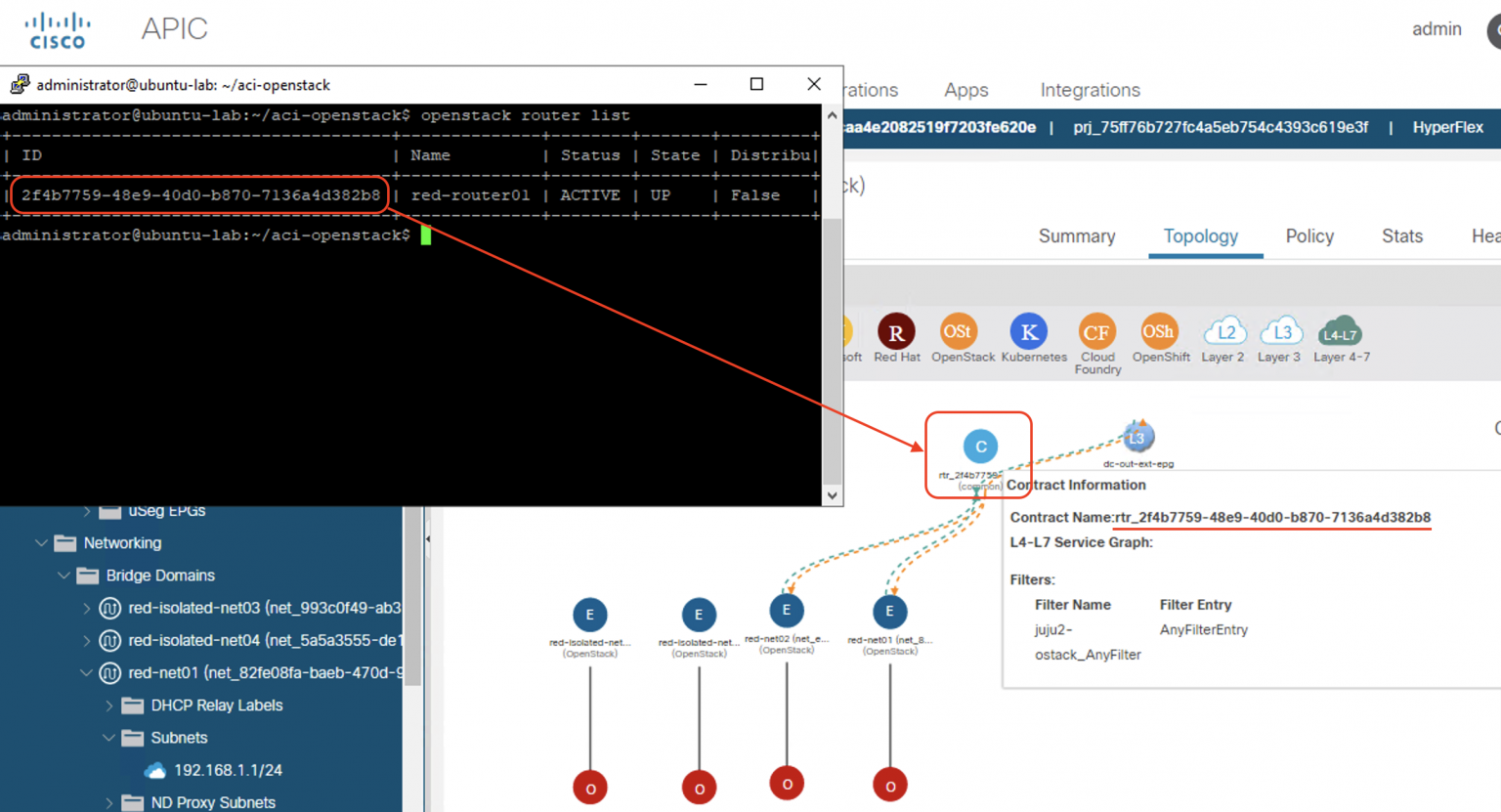Toggle the L4-L7 view
Image resolution: width=1501 pixels, height=812 pixels.
click(x=1339, y=332)
